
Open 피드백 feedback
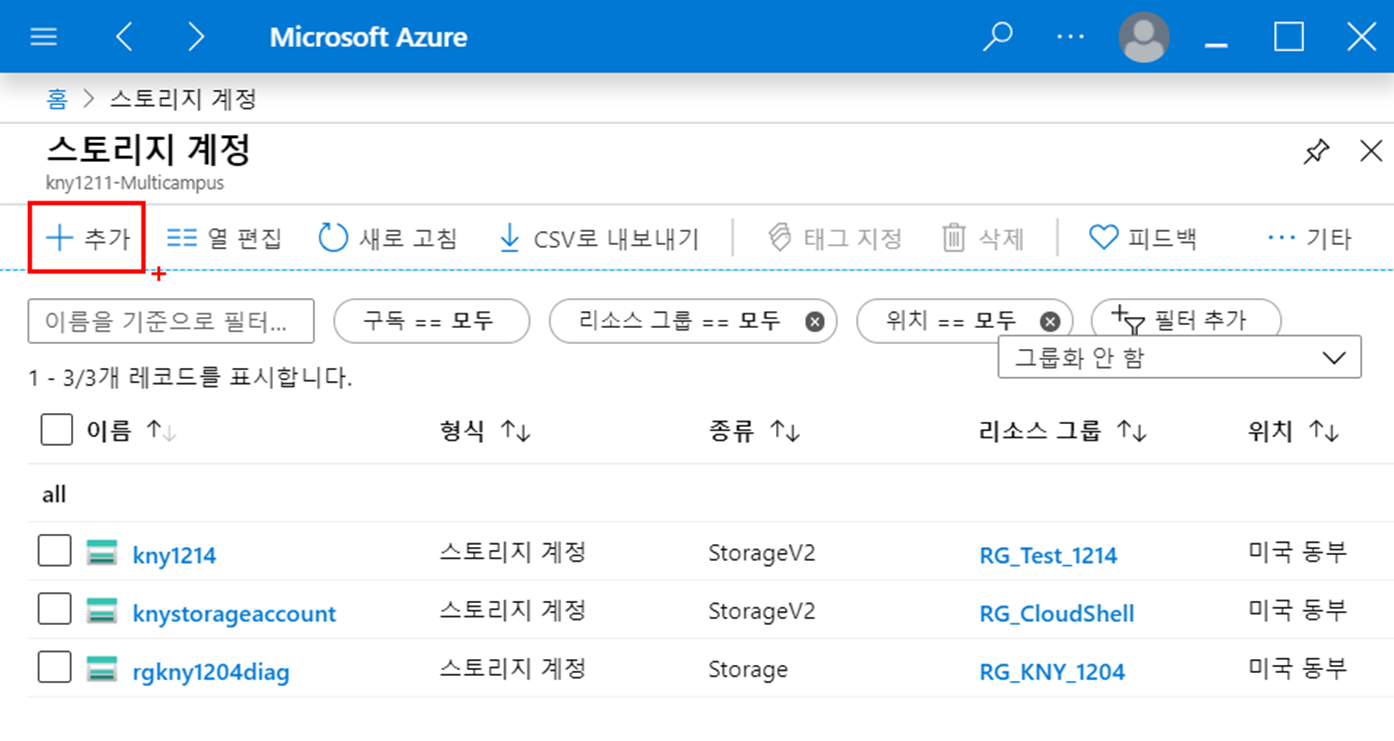coord(1142,238)
